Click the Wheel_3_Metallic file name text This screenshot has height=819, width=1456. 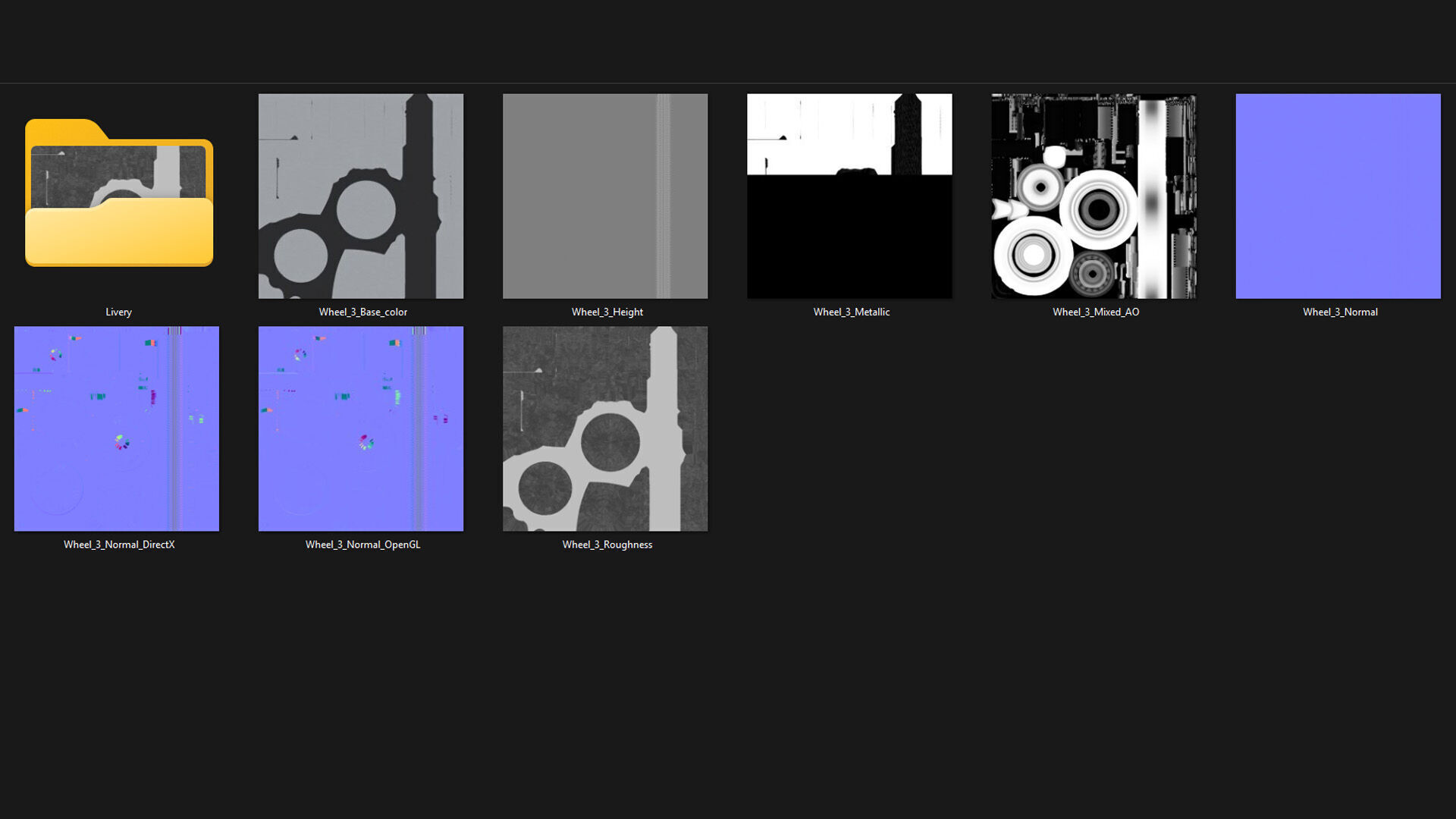pos(851,312)
